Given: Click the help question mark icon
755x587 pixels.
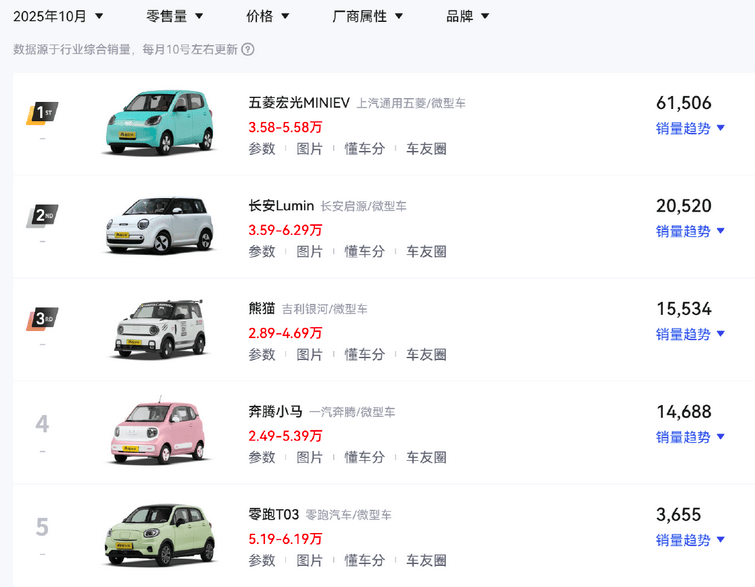Looking at the screenshot, I should [248, 49].
